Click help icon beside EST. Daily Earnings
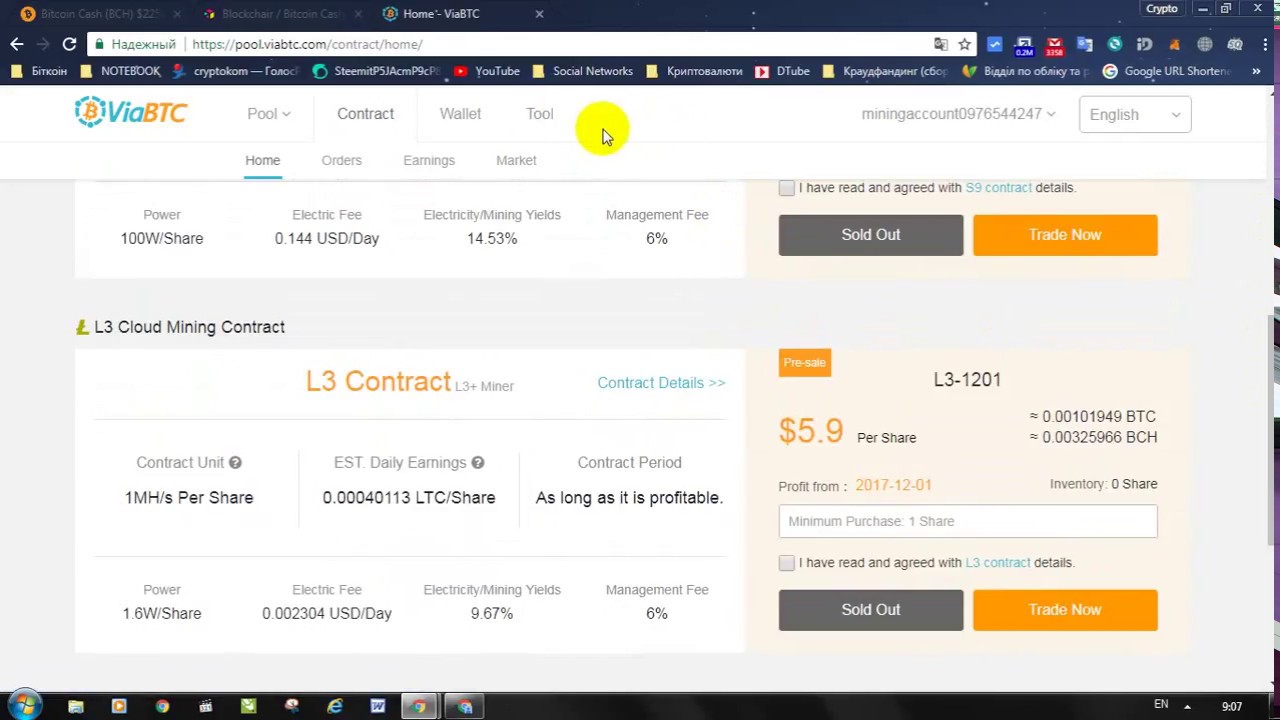This screenshot has width=1280, height=720. coord(478,462)
